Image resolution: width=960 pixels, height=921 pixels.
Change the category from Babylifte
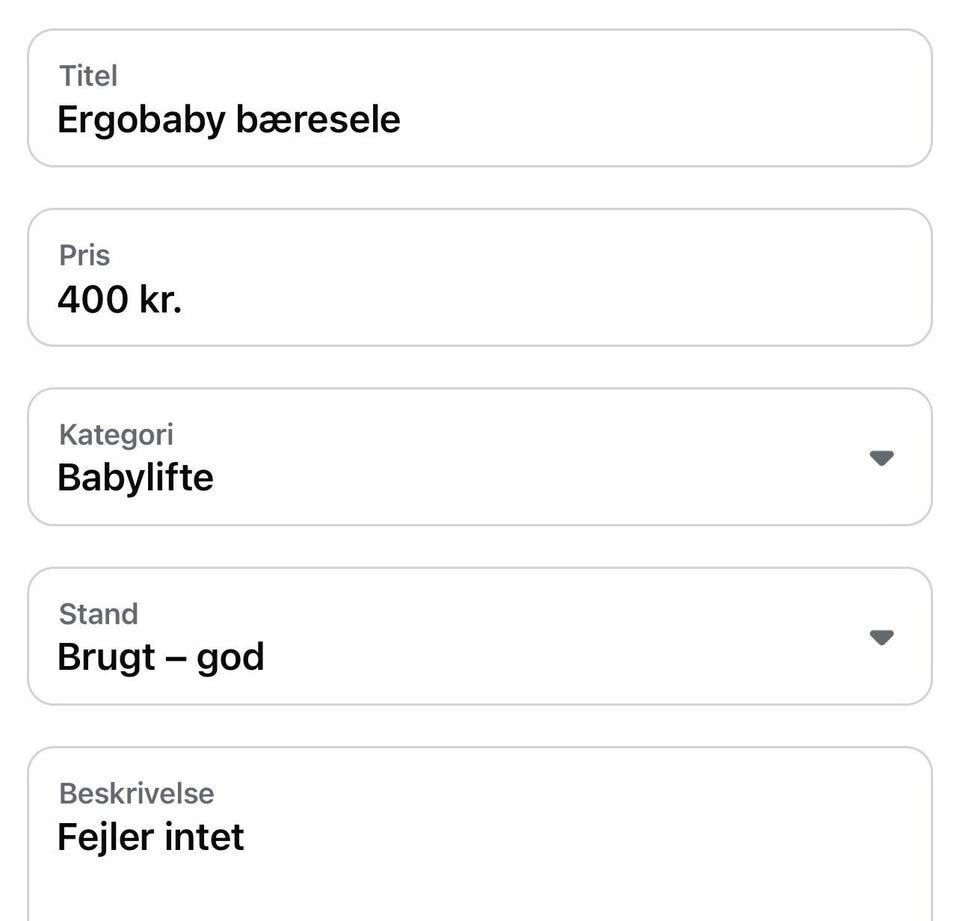[480, 457]
